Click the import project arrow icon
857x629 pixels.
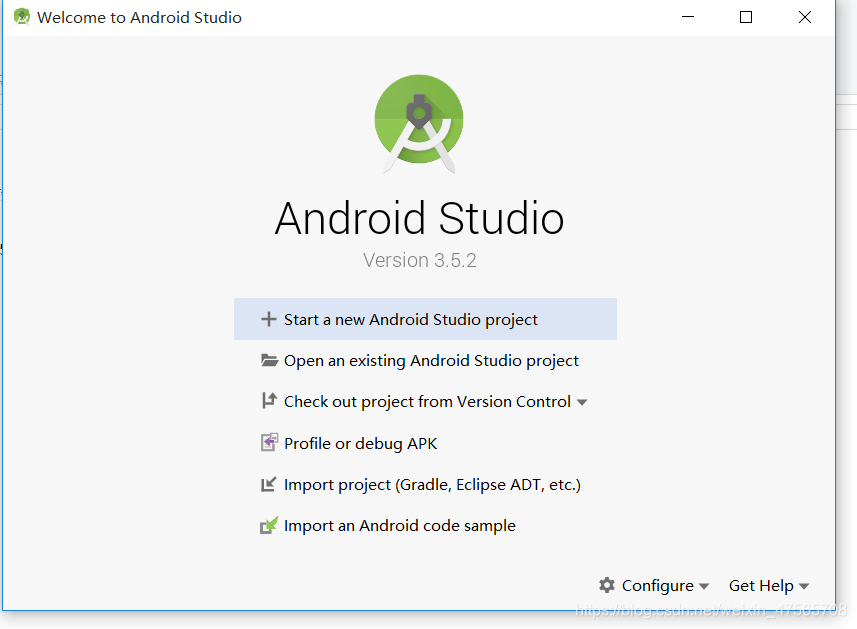click(268, 484)
